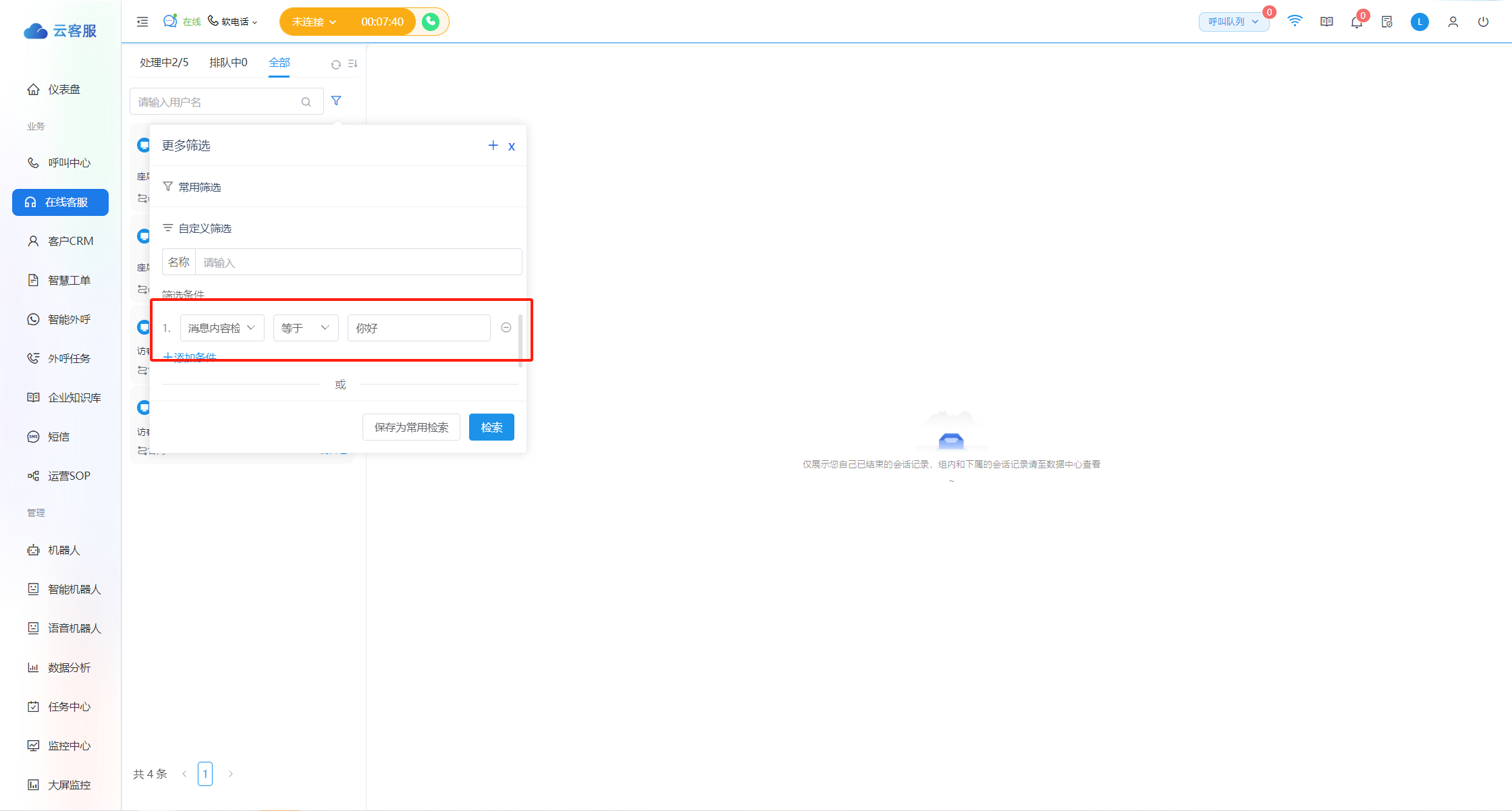Click the sort order icon beside refresh
Viewport: 1512px width, 811px height.
click(x=352, y=63)
